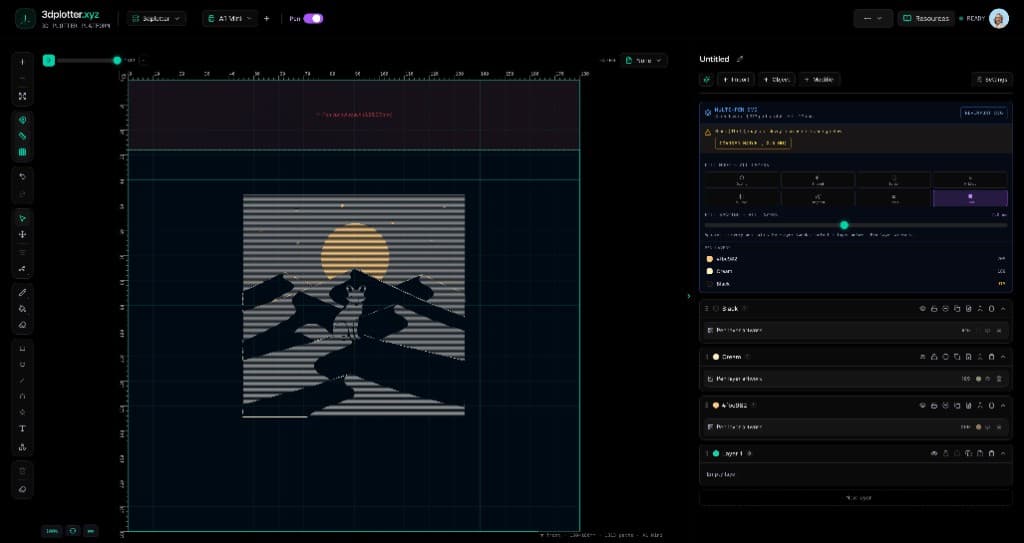Toggle the lock icon on the Cream layer

tap(934, 357)
